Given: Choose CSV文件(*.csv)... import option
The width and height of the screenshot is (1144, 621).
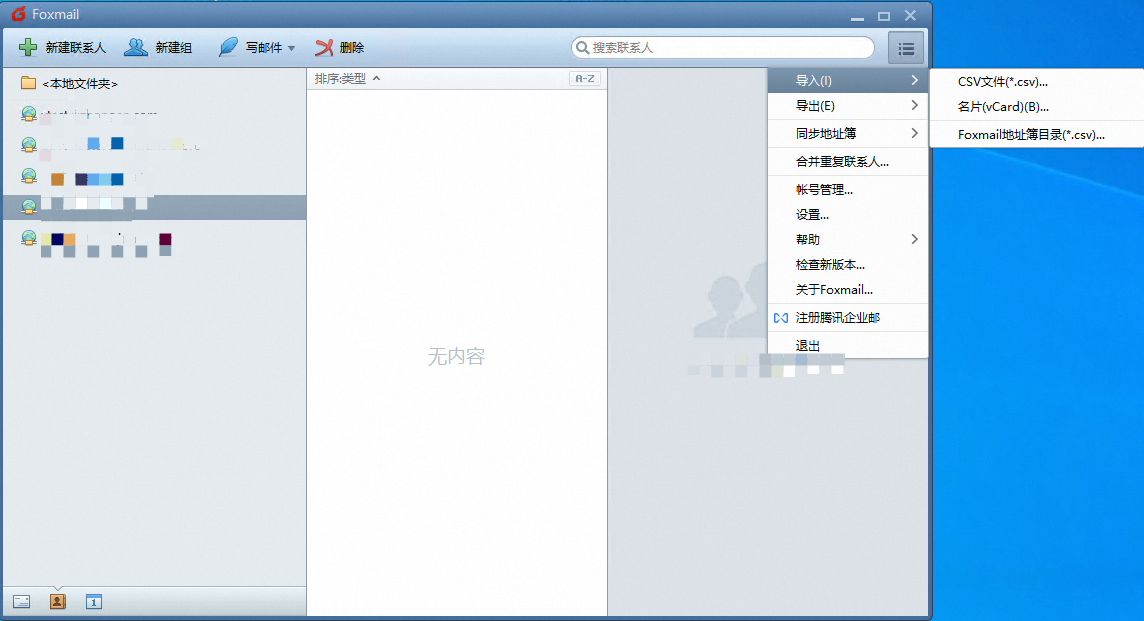Looking at the screenshot, I should coord(1036,82).
